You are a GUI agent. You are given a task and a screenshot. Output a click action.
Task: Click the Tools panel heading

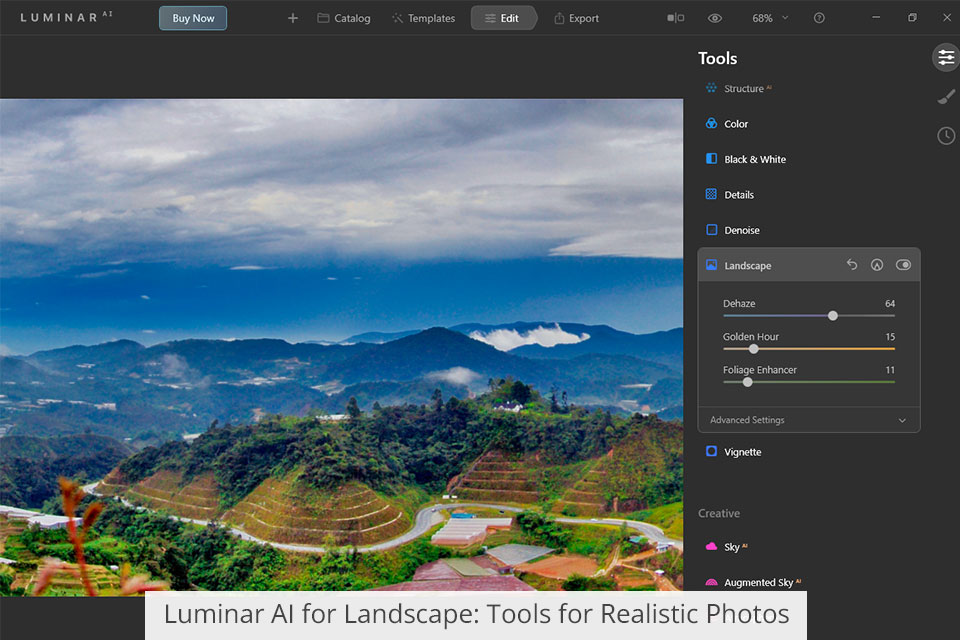pyautogui.click(x=718, y=58)
